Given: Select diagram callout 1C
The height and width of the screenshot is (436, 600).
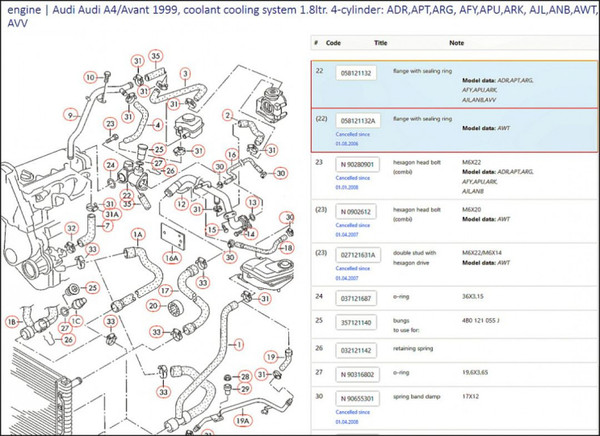Looking at the screenshot, I should tap(76, 321).
